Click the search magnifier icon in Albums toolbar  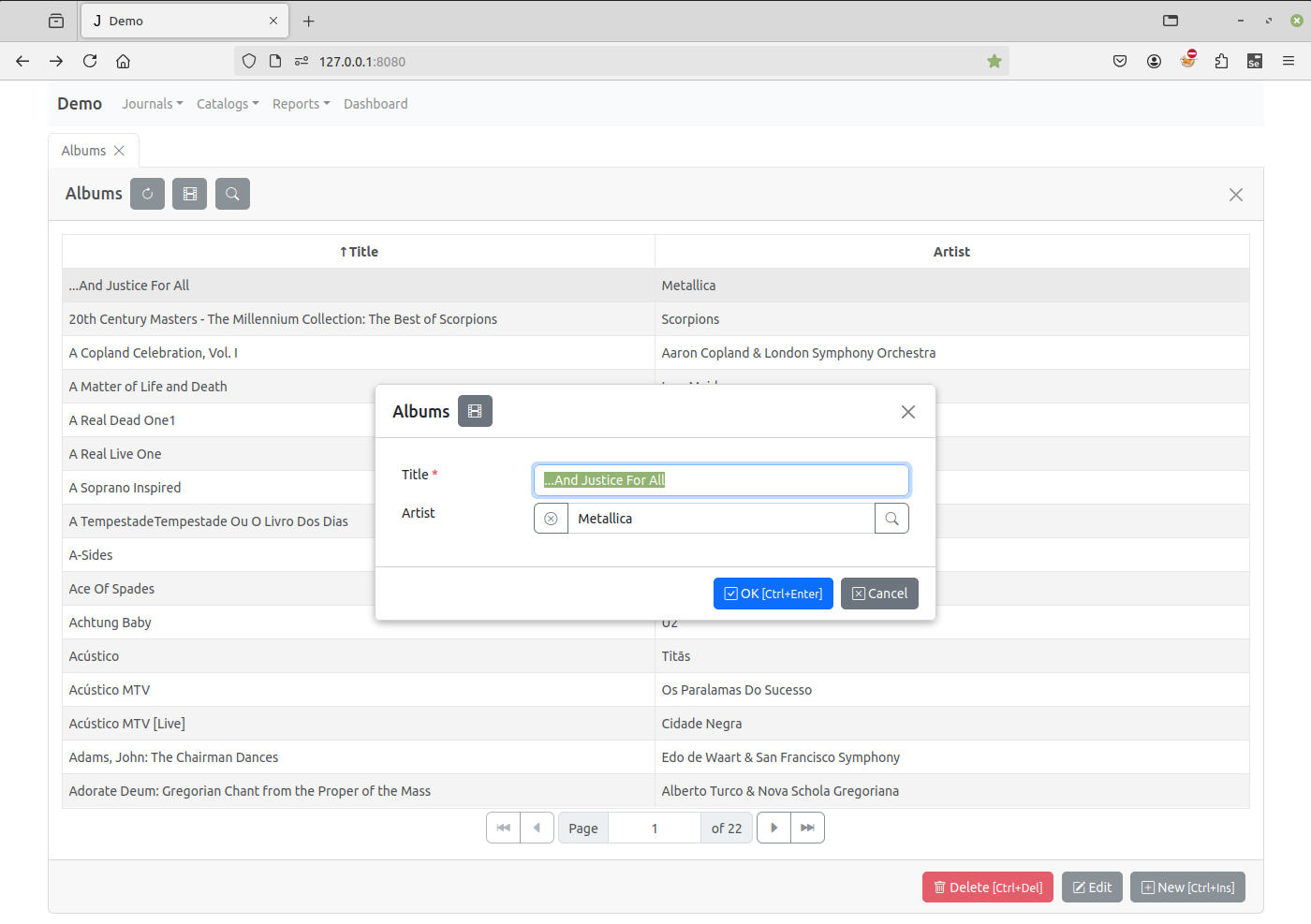pyautogui.click(x=232, y=194)
